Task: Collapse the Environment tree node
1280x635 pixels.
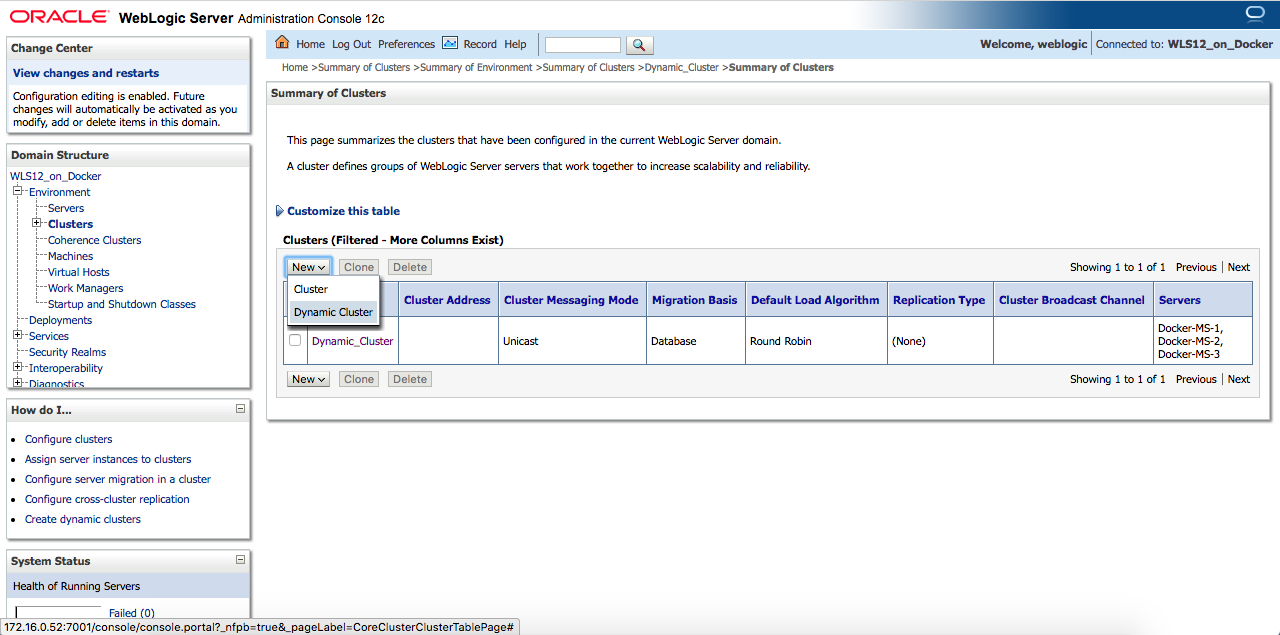Action: pyautogui.click(x=18, y=191)
